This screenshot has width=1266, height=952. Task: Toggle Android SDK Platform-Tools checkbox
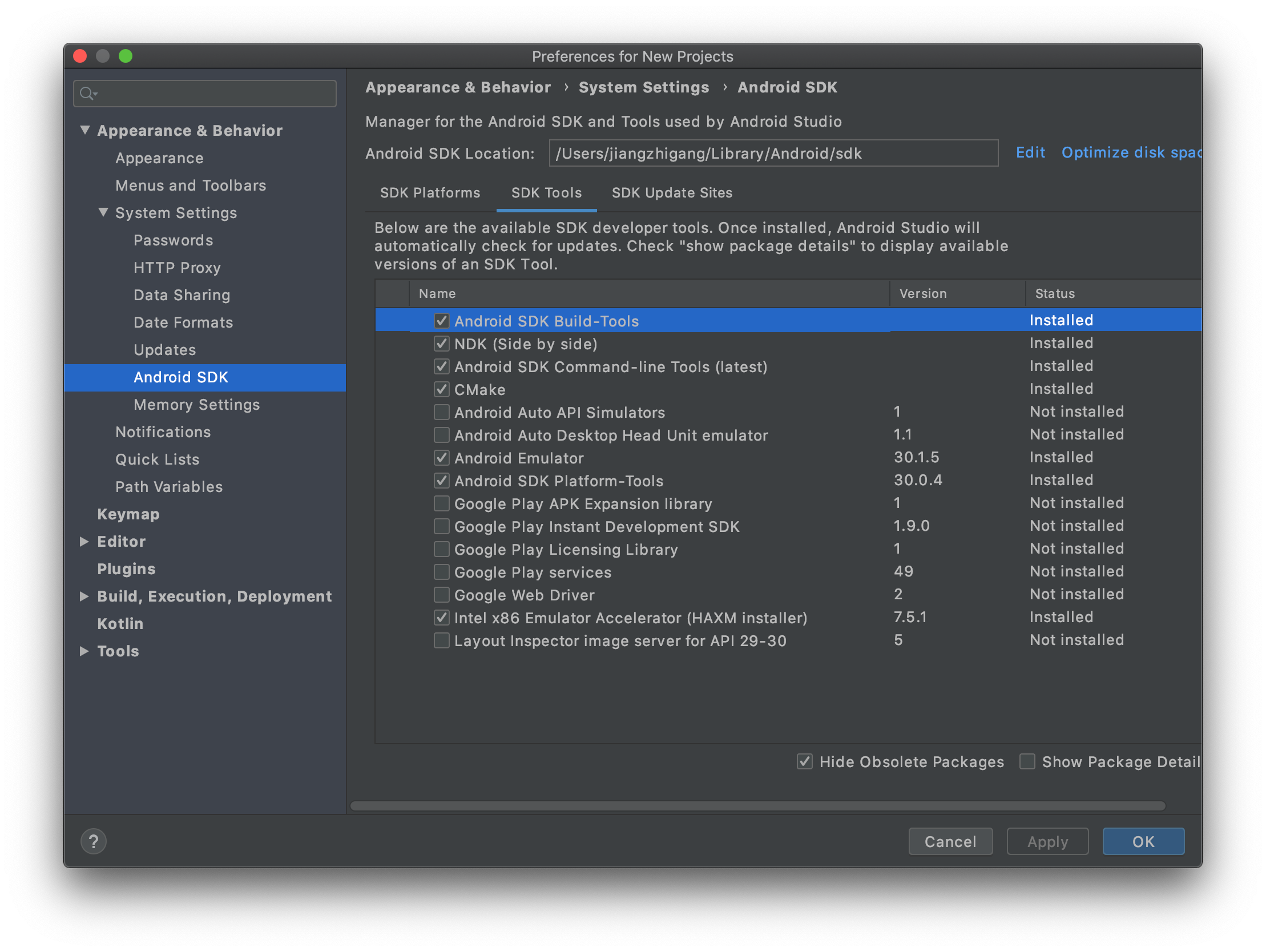(x=441, y=481)
